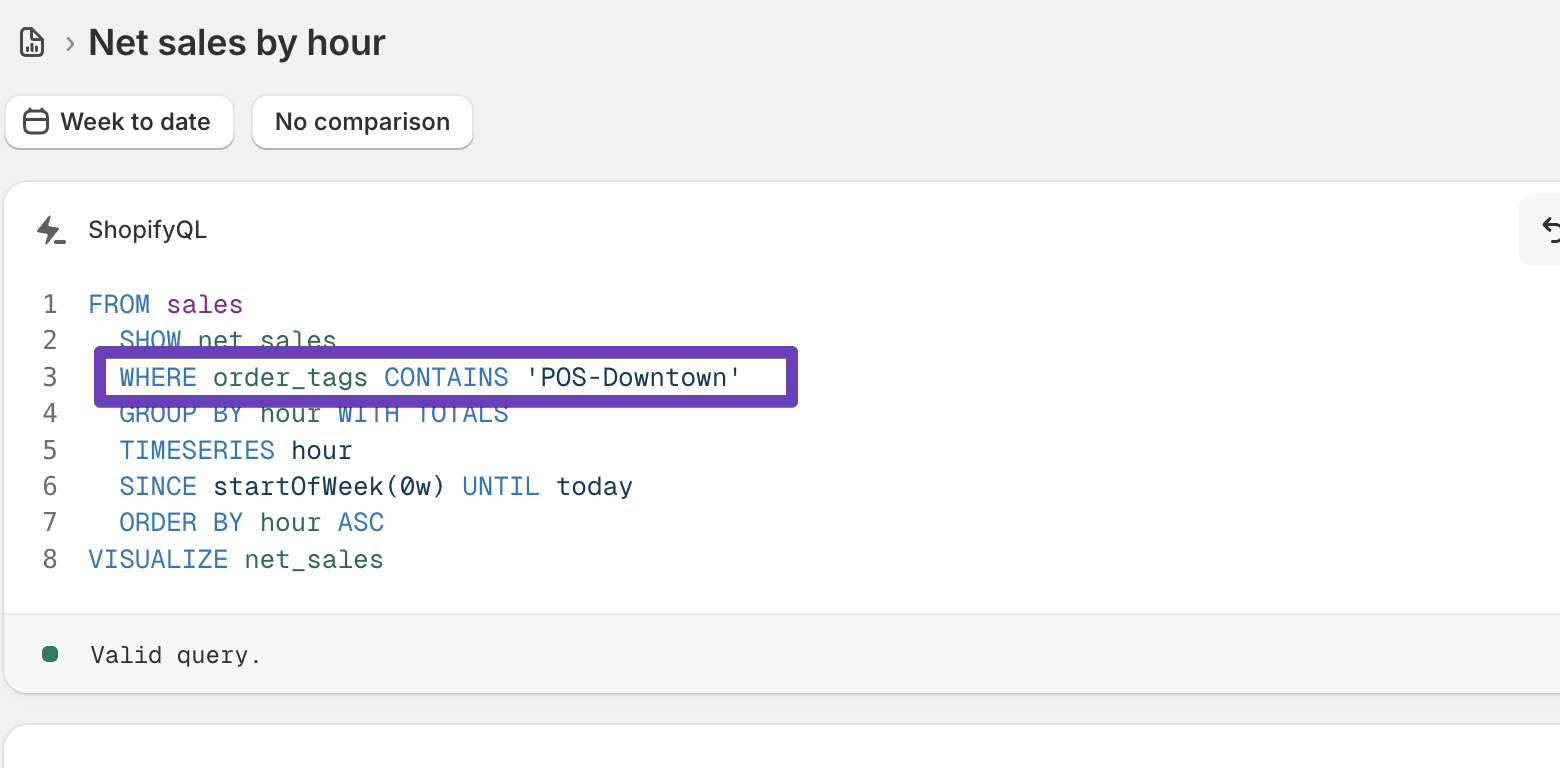The image size is (1560, 768).
Task: Open the Week to date range picker
Action: (x=119, y=122)
